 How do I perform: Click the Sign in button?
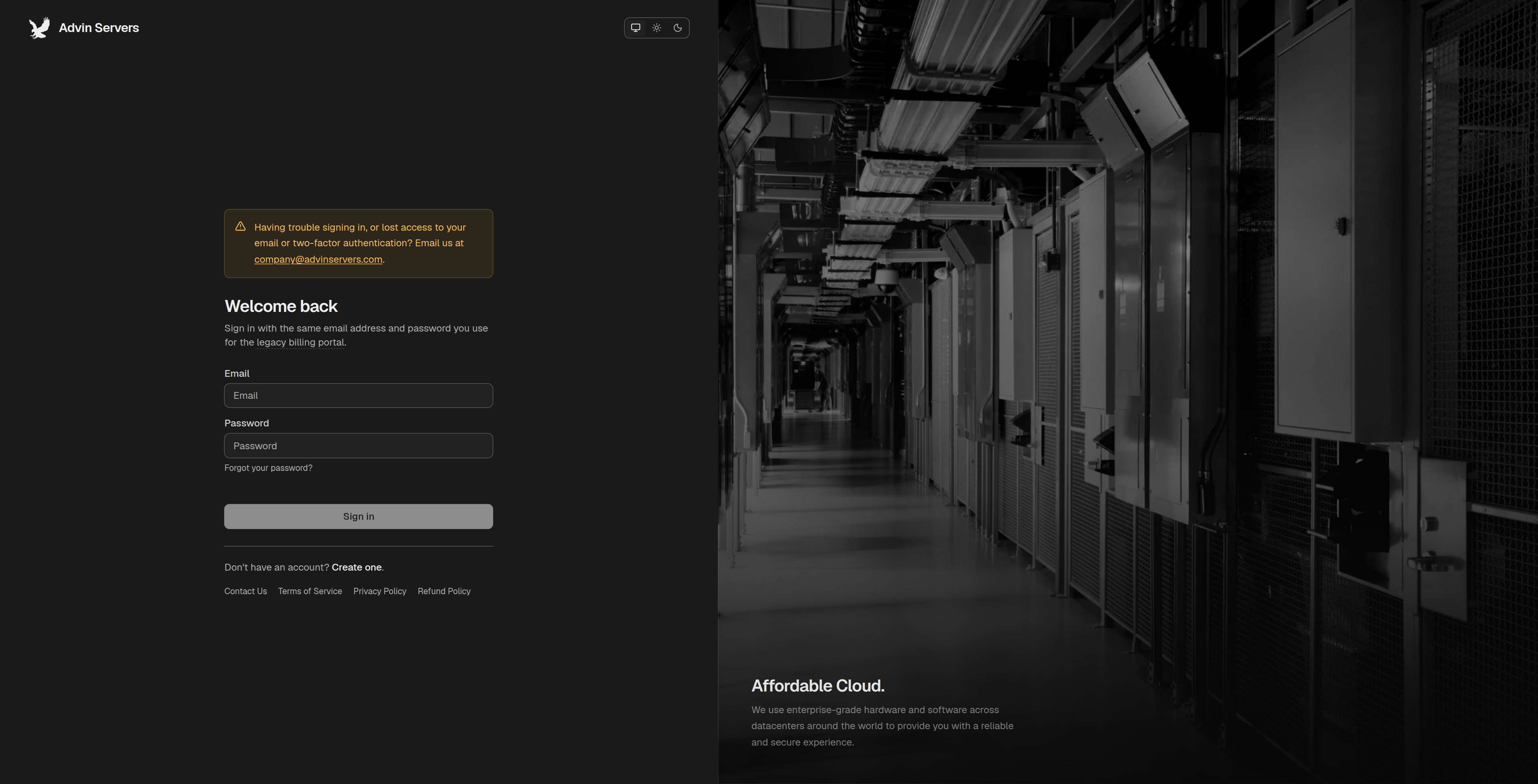click(x=358, y=517)
